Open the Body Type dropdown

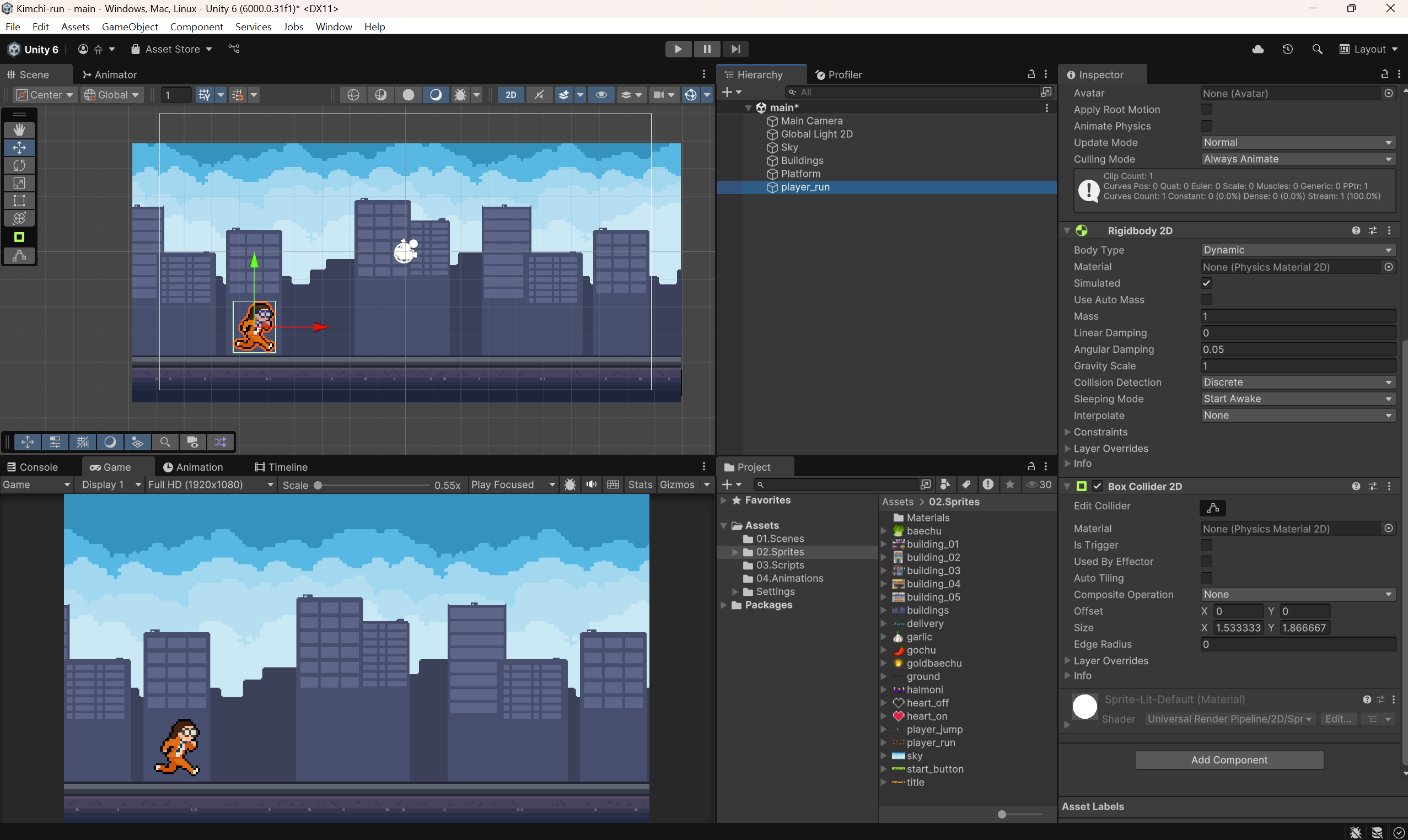[x=1297, y=250]
